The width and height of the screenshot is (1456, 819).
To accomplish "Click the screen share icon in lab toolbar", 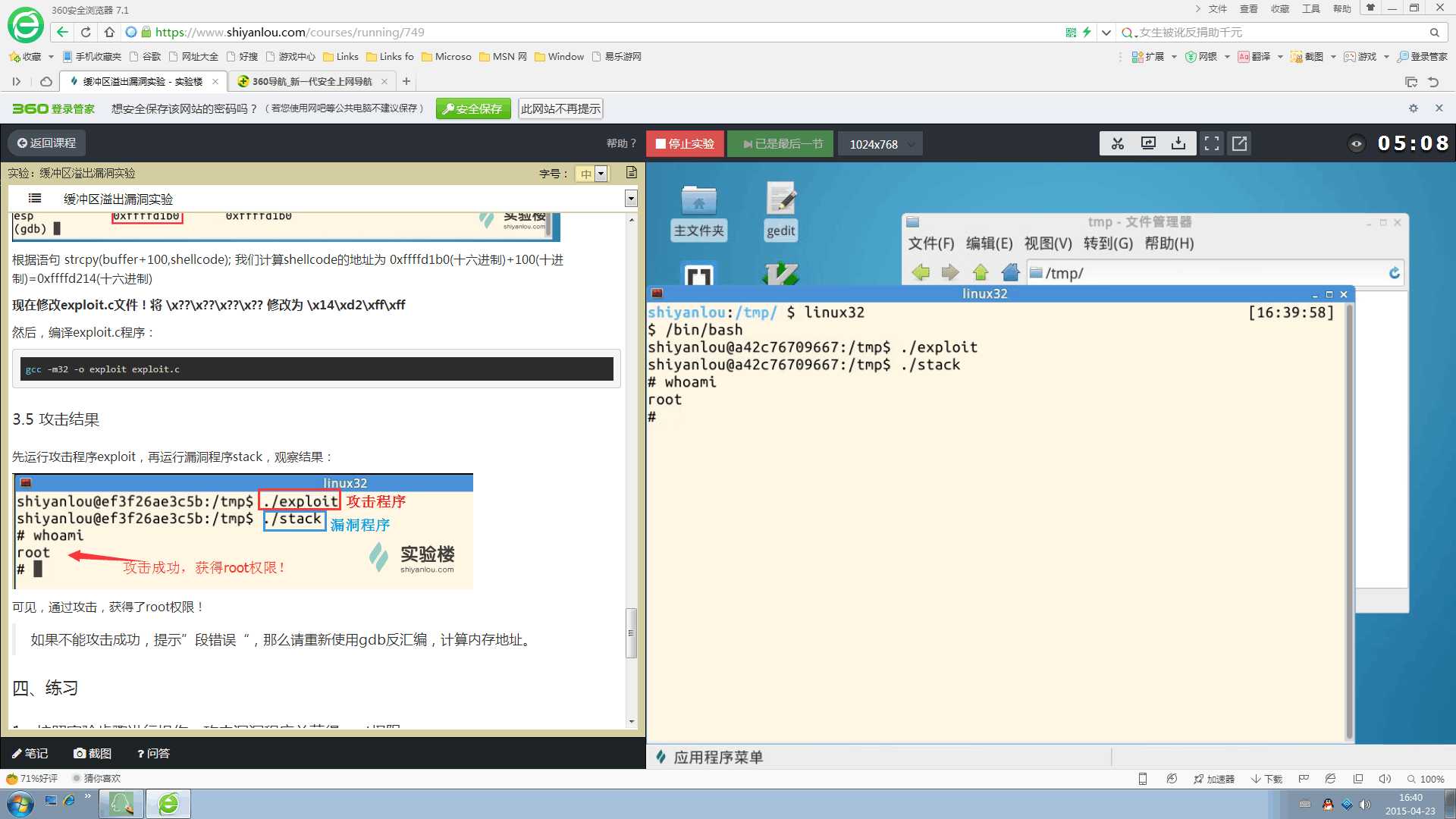I will coord(1148,143).
